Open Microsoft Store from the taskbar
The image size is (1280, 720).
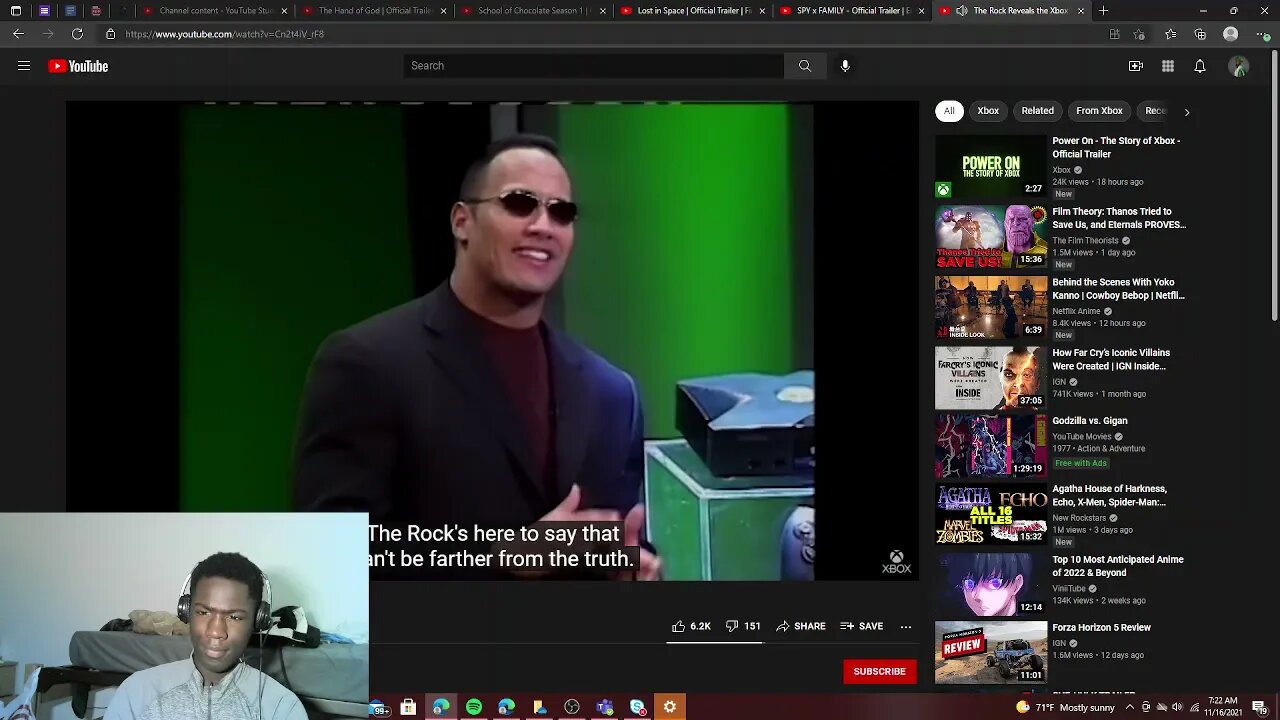[x=408, y=707]
